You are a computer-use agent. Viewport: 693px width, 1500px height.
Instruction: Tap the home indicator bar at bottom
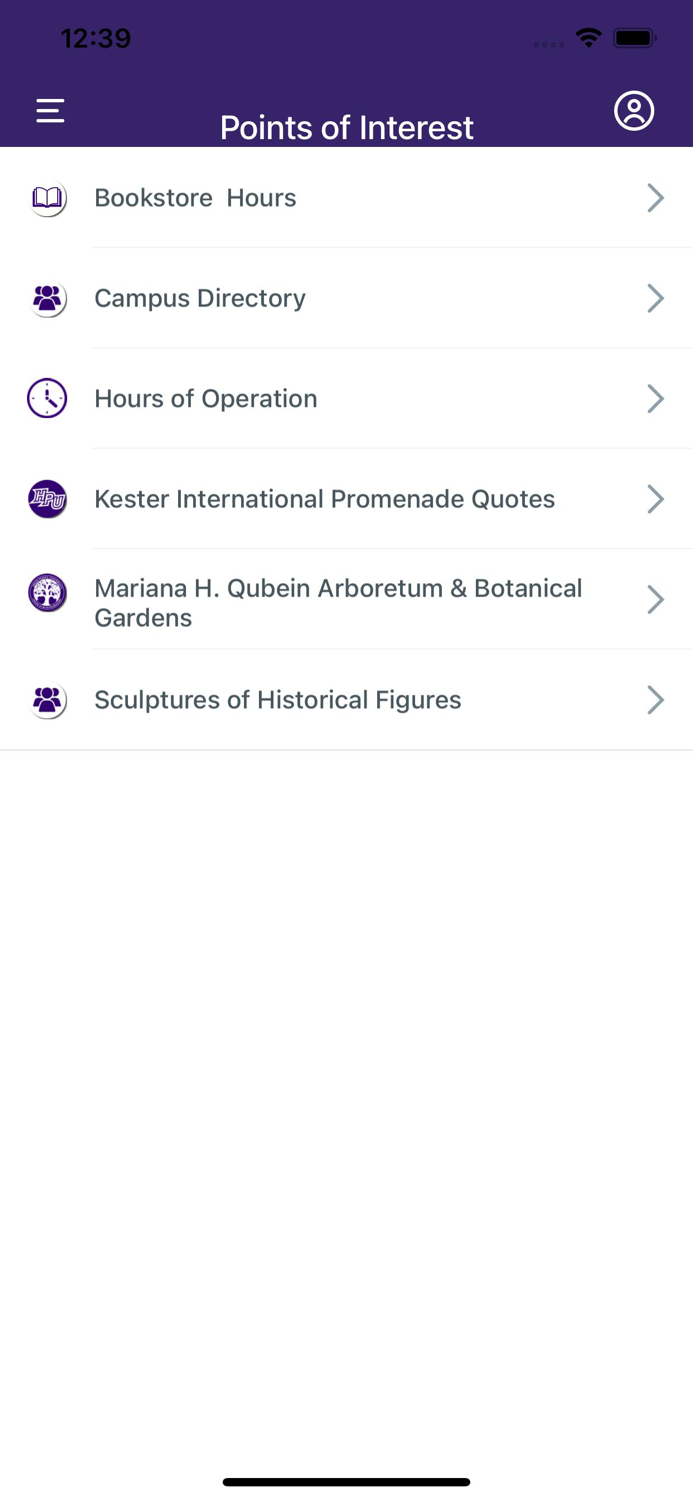pyautogui.click(x=346, y=1482)
